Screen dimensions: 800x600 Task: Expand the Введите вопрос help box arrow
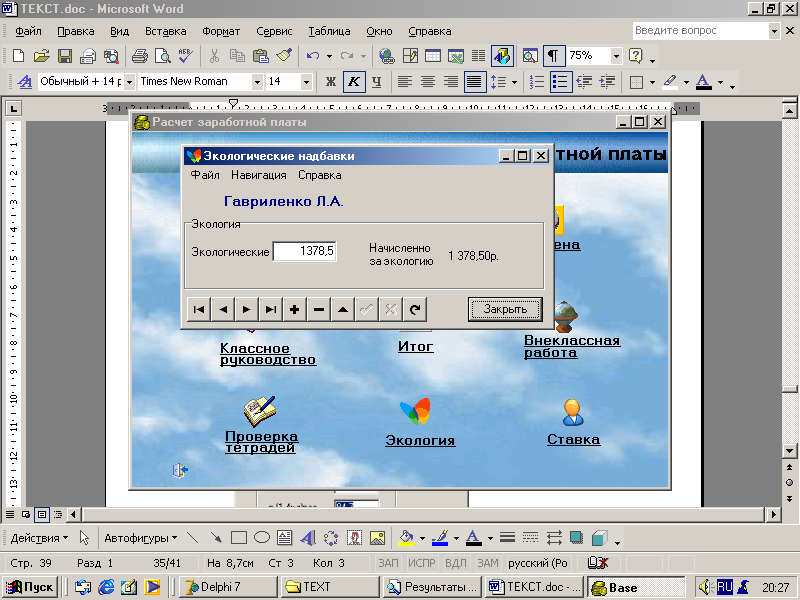tap(774, 31)
